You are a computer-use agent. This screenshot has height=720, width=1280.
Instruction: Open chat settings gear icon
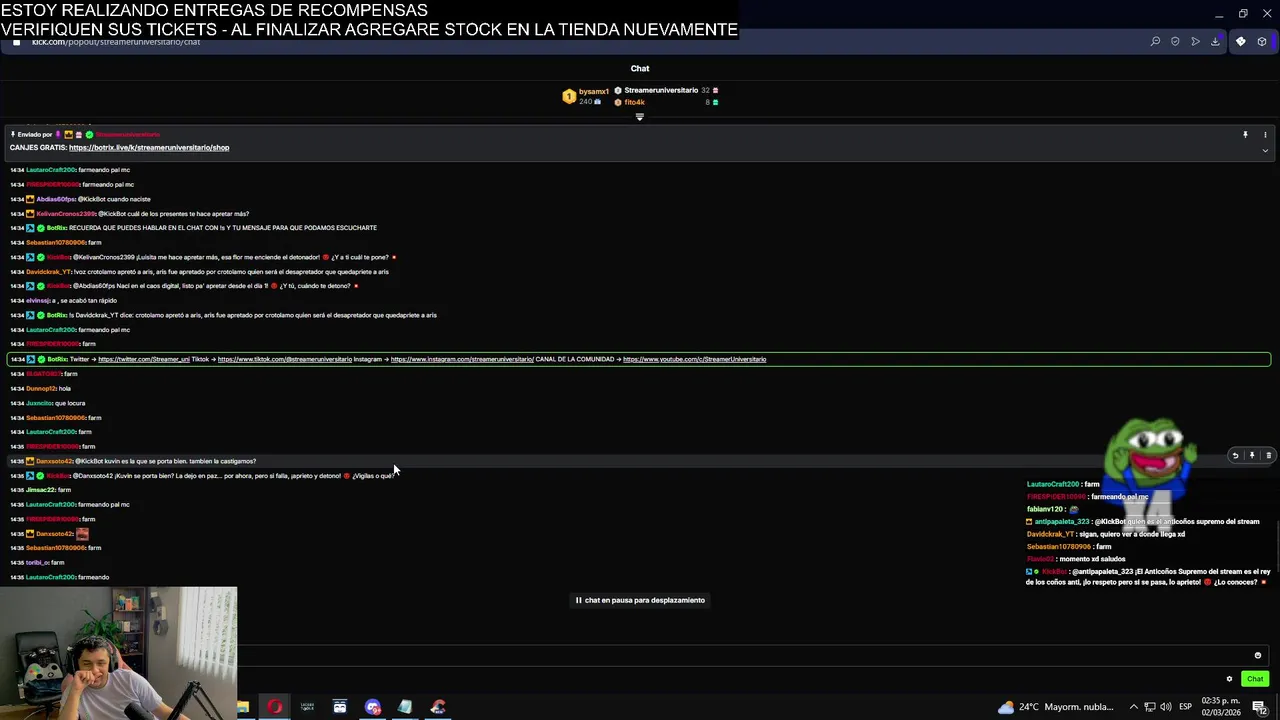1229,679
